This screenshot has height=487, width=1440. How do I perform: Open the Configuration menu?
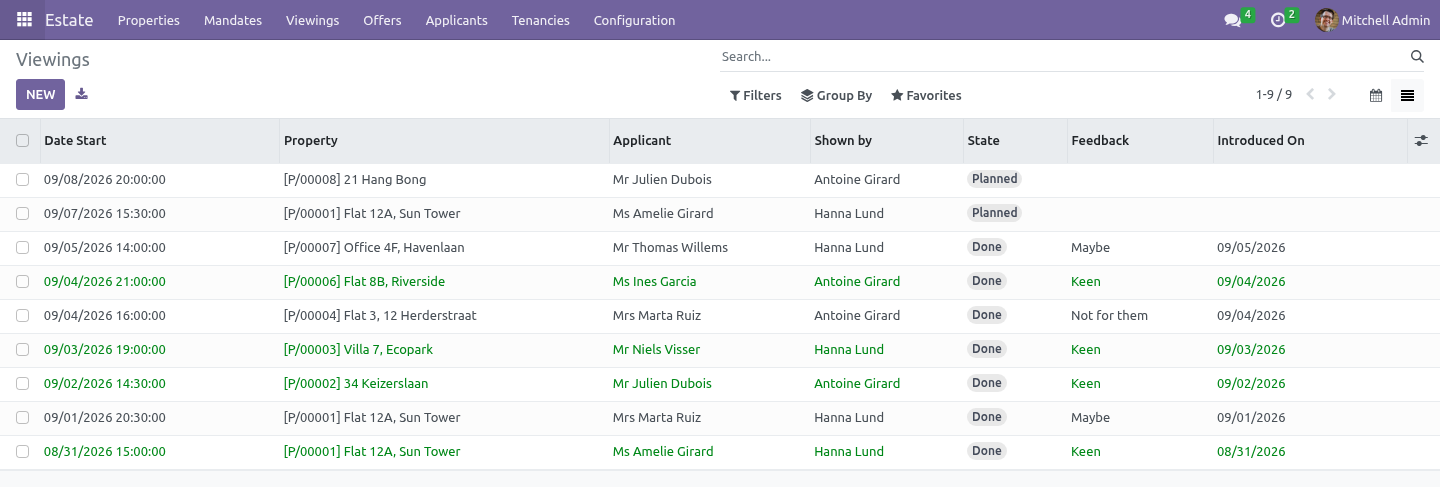tap(634, 20)
